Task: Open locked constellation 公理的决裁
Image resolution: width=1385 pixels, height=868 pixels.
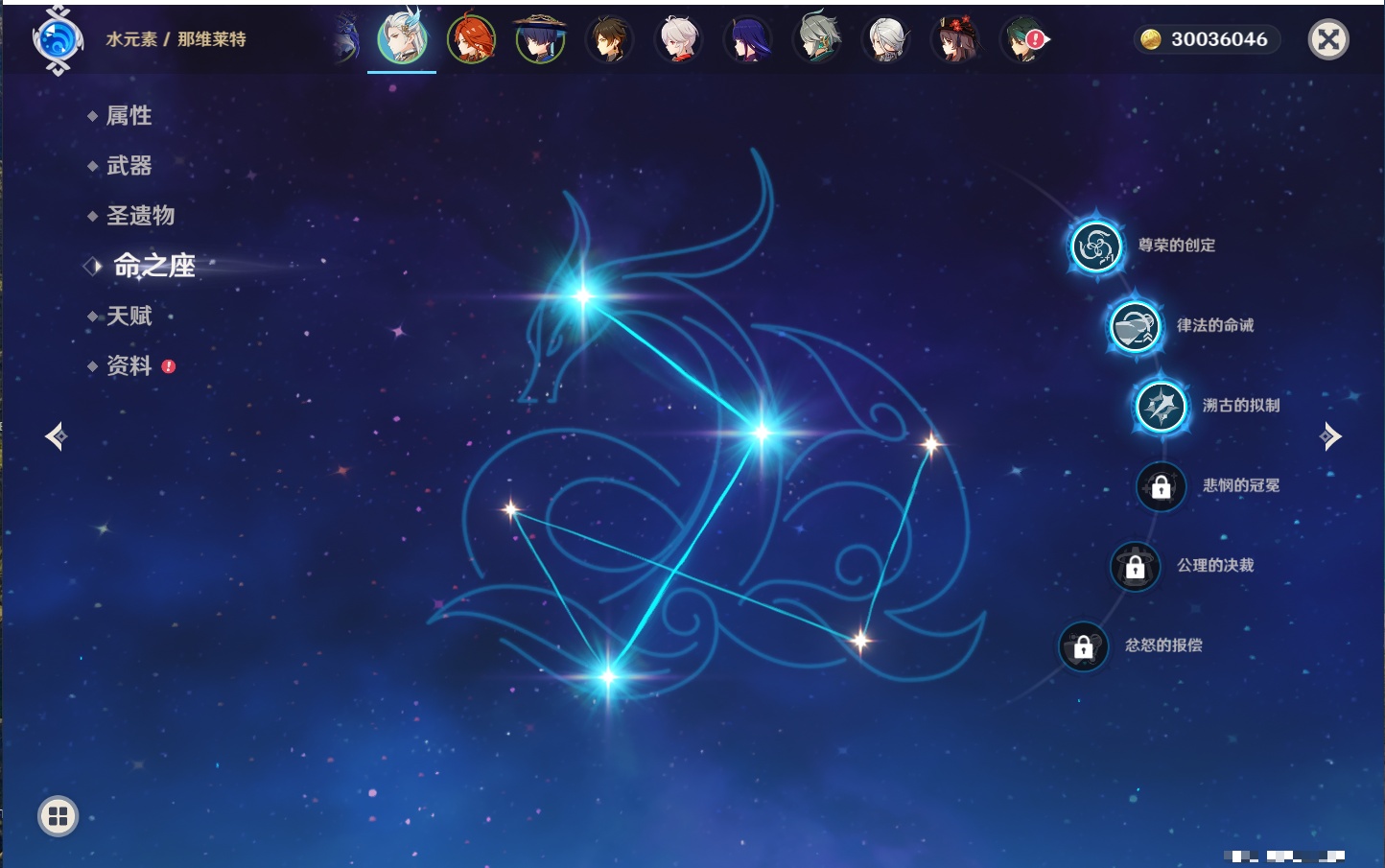Action: (1135, 566)
